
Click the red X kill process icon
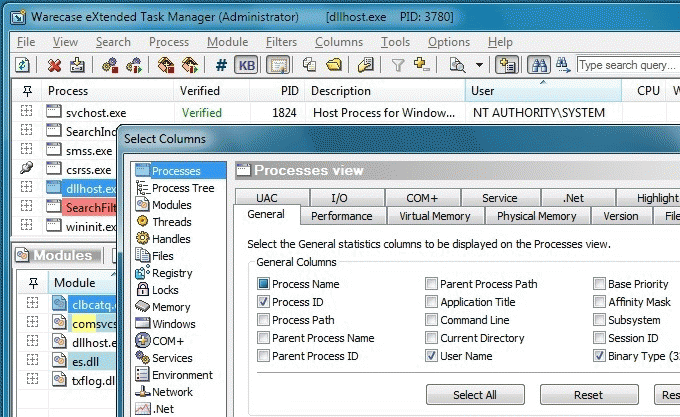pos(54,65)
